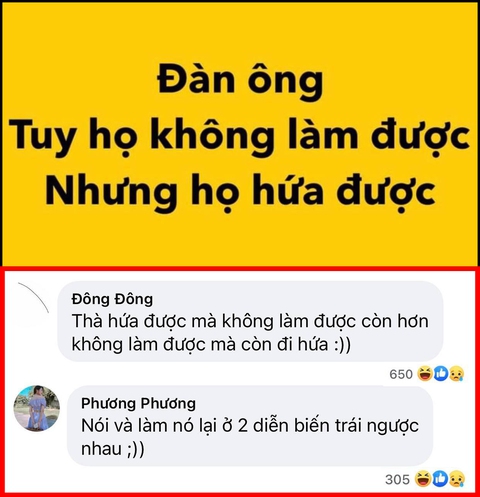Click the second line of Đông Đông's comment ending with :))

(211, 344)
